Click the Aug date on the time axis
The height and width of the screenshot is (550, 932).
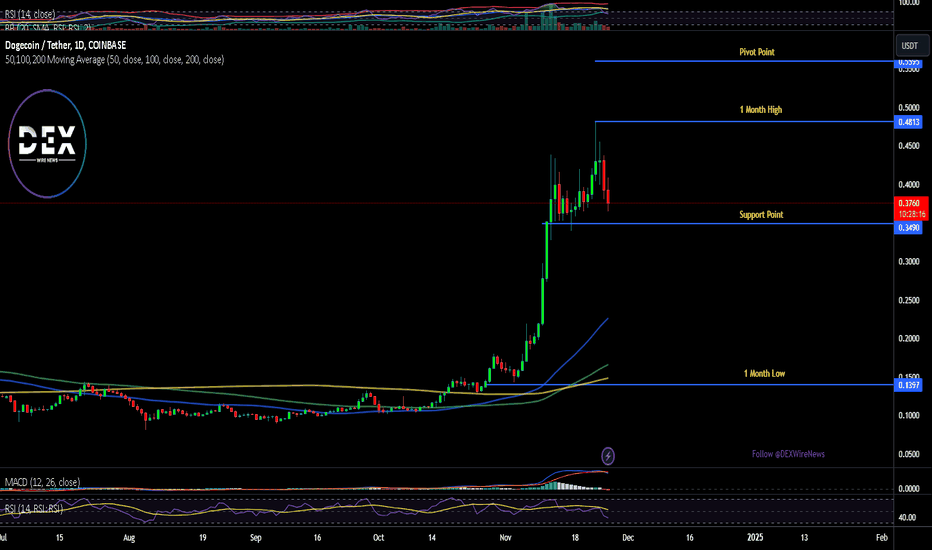(x=129, y=538)
